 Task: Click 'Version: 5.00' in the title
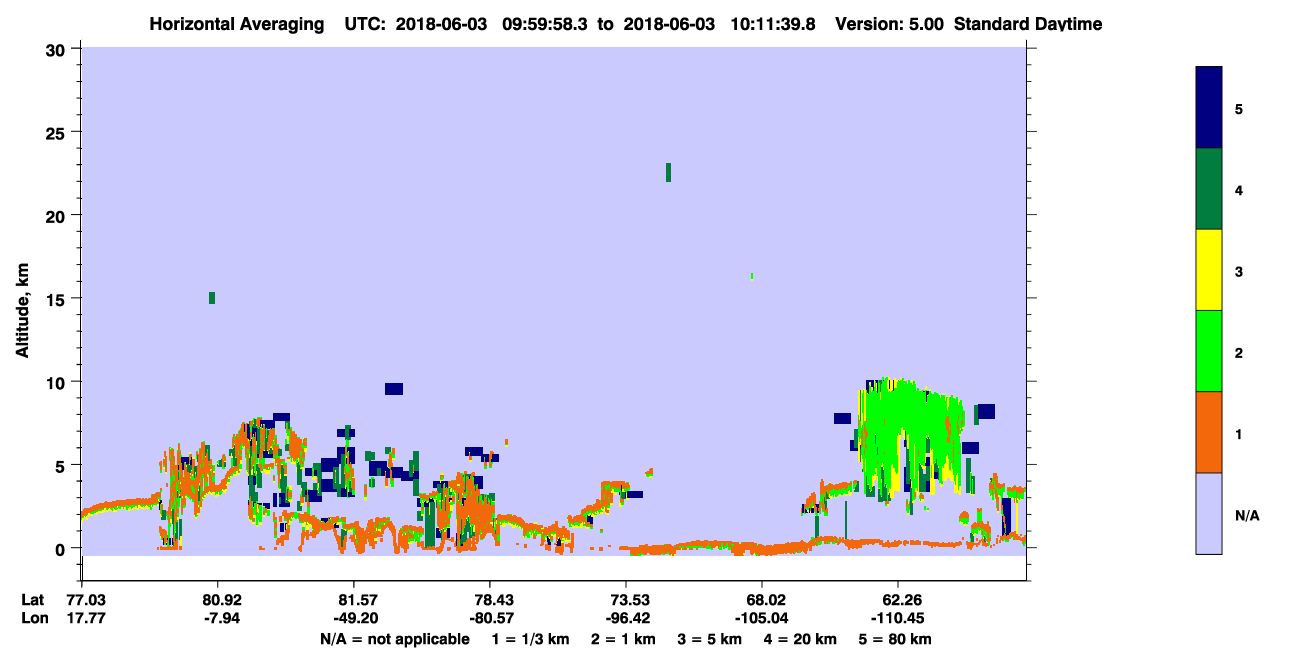(887, 24)
